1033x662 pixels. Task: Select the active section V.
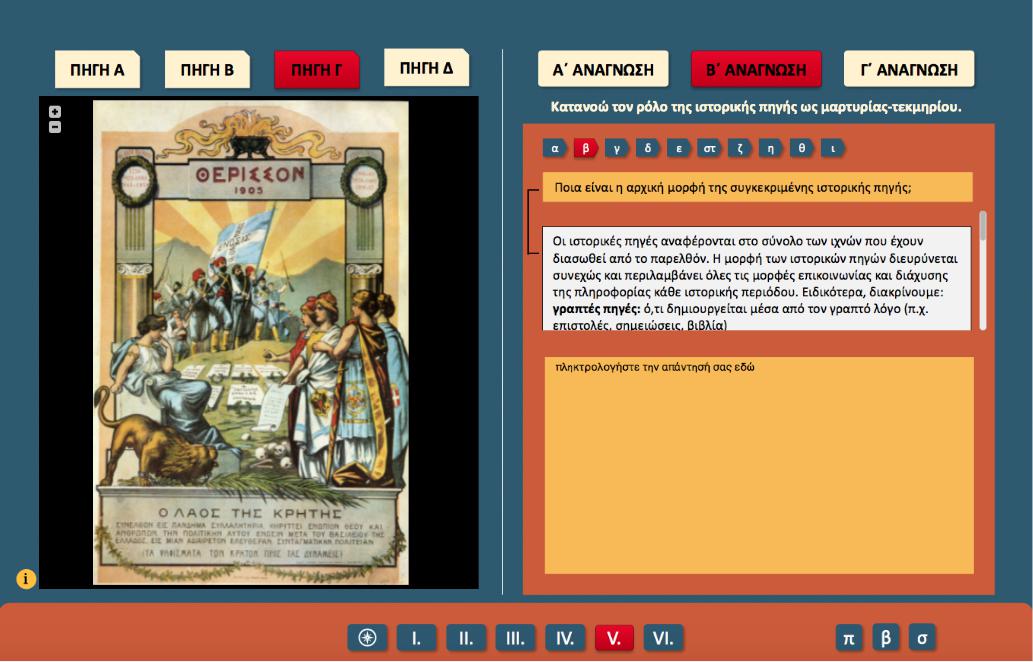614,638
